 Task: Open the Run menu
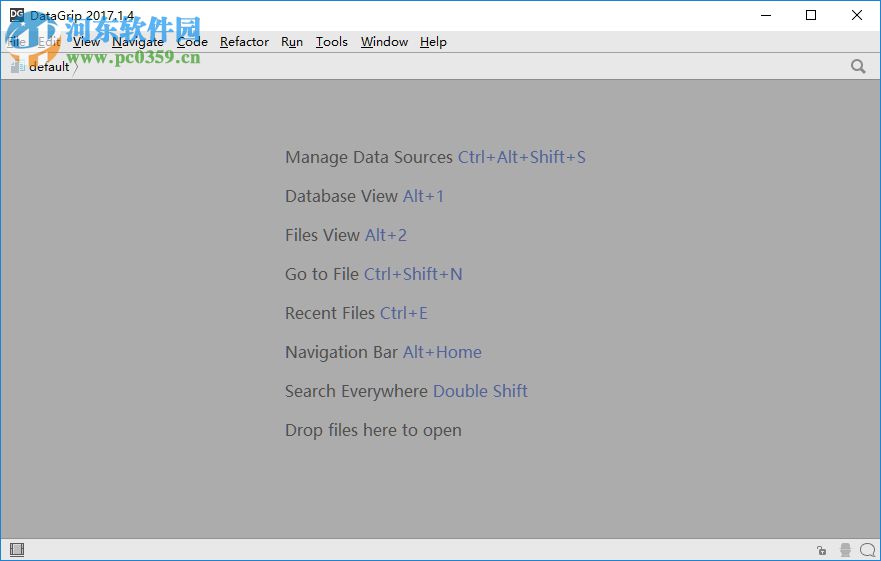coord(292,42)
